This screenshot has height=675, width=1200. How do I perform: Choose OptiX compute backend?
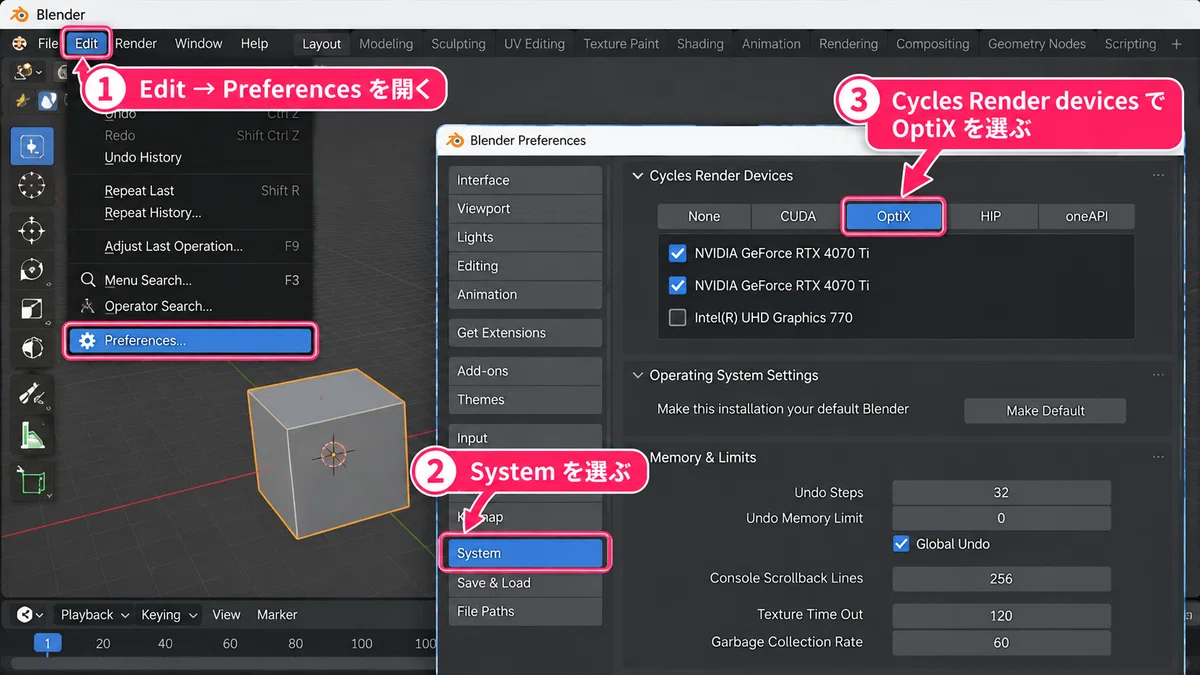tap(894, 216)
